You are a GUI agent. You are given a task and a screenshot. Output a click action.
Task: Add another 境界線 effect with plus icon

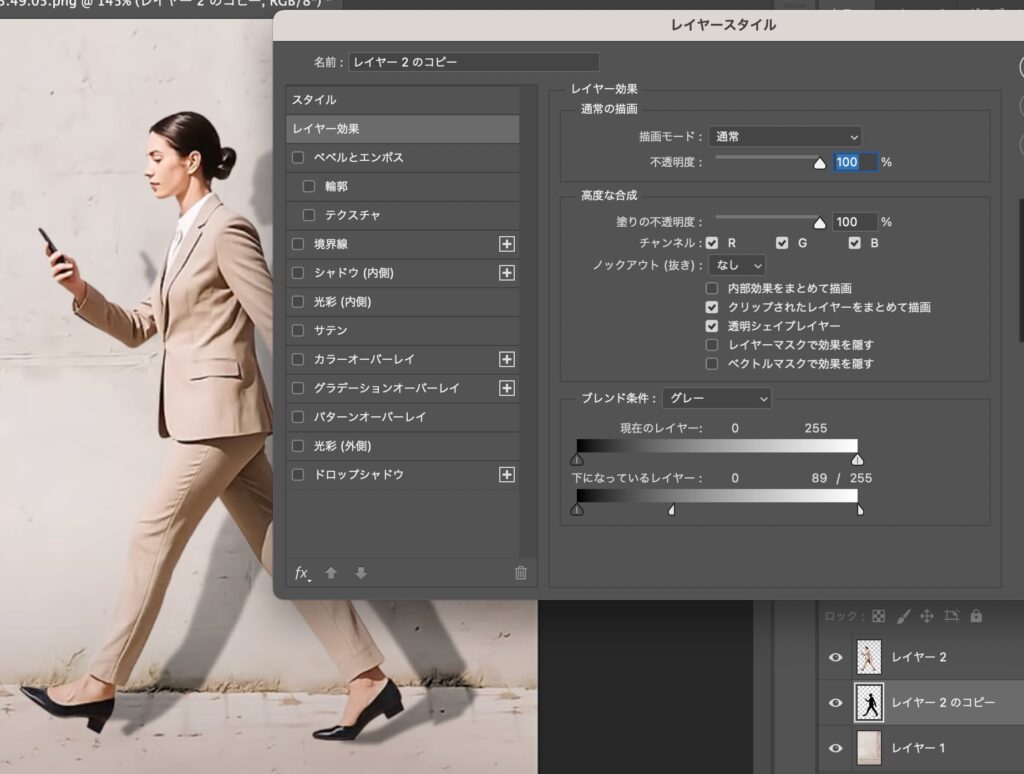[x=506, y=244]
